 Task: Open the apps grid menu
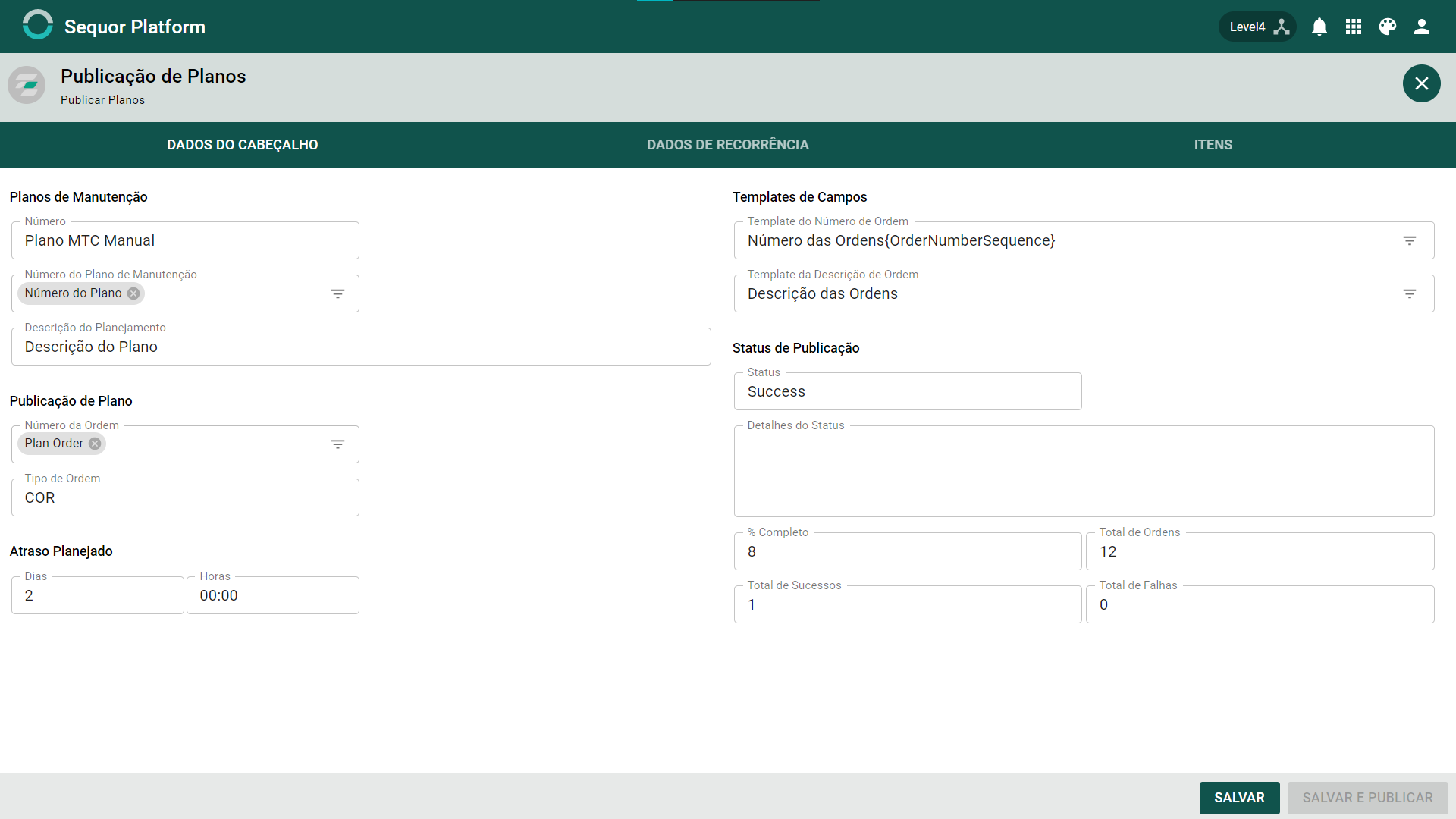click(x=1354, y=27)
